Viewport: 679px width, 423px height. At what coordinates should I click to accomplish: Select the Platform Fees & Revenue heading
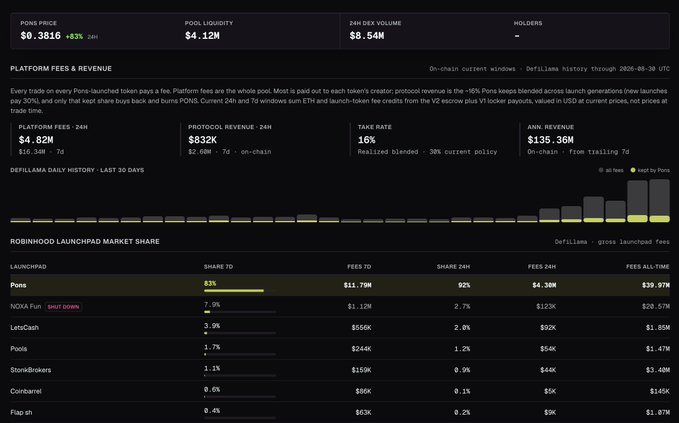coord(61,68)
